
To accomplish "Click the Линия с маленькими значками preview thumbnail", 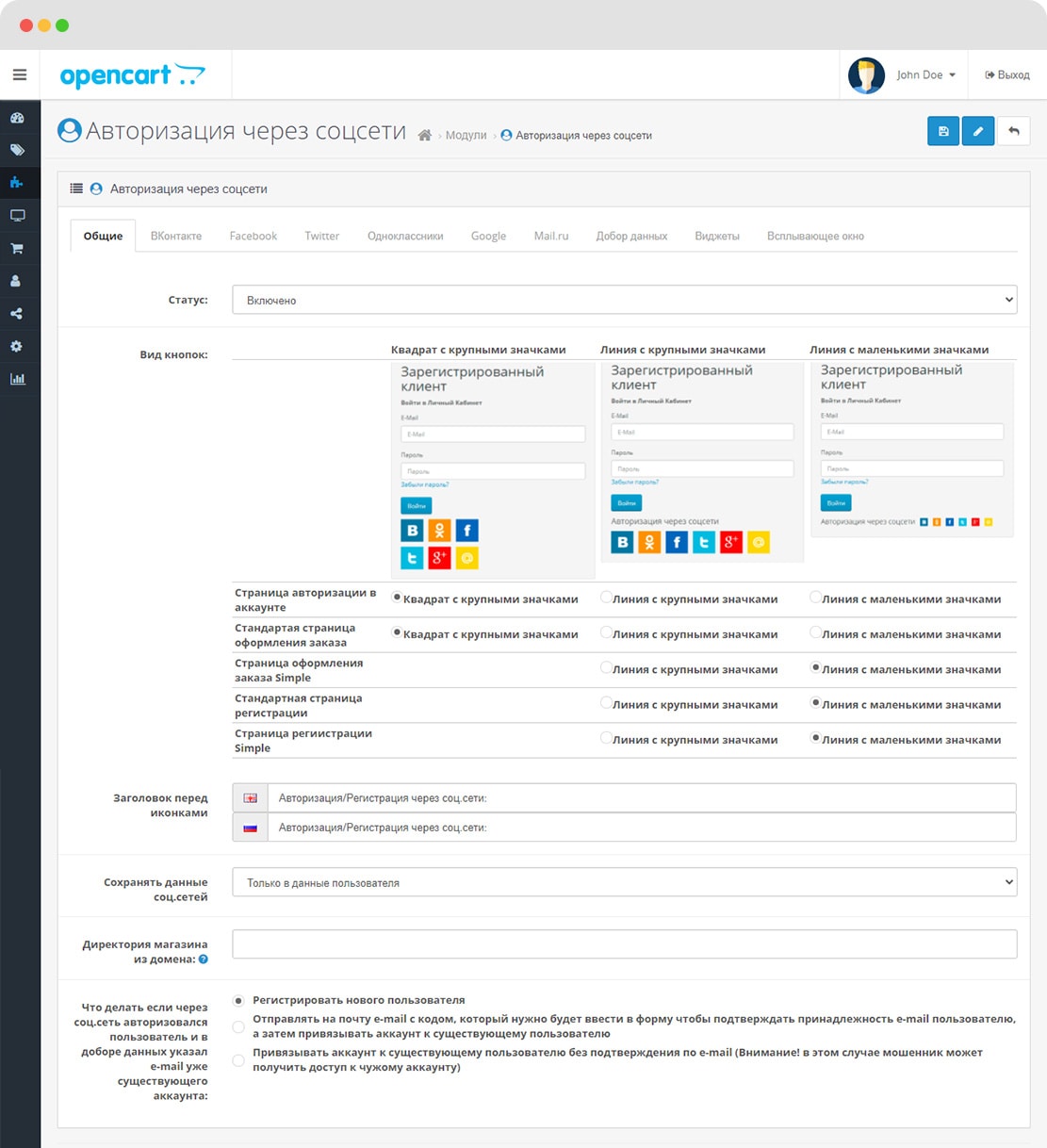I will tap(912, 450).
